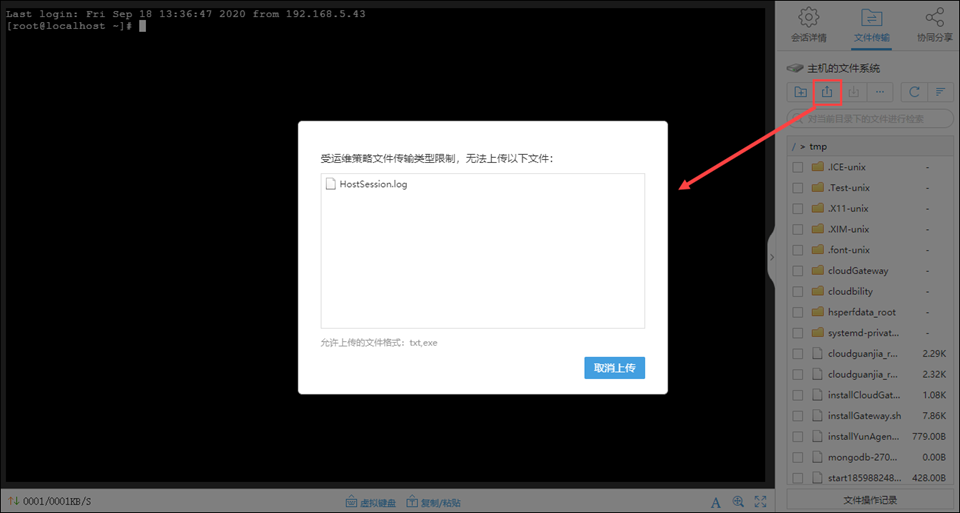Click the 取消上传 button
Screen dimensions: 960x513
[x=614, y=367]
